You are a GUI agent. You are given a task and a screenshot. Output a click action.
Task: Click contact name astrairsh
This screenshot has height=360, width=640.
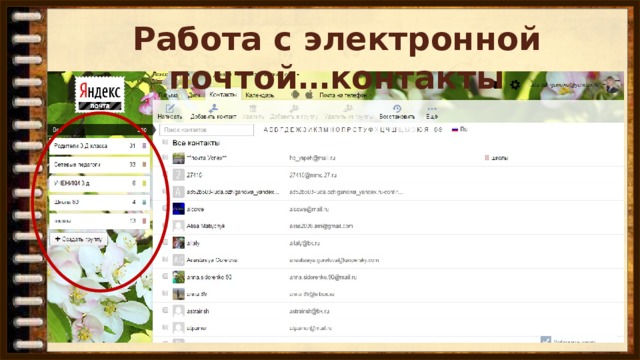(x=198, y=311)
